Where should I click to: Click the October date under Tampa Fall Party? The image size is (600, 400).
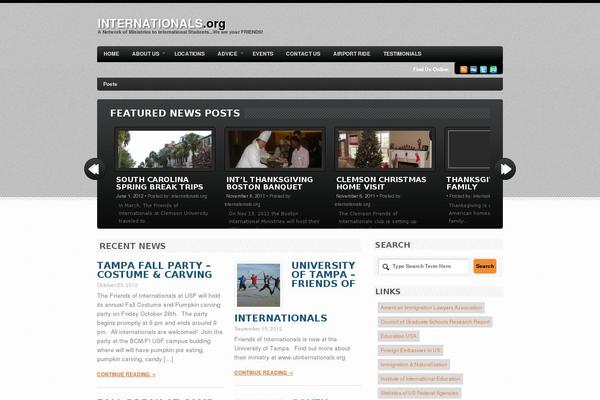[x=117, y=285]
